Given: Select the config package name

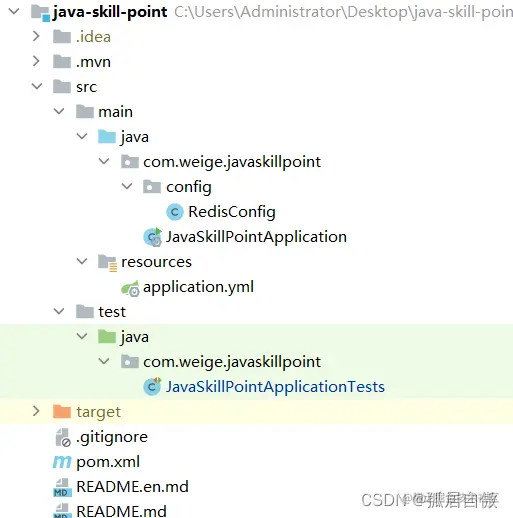Looking at the screenshot, I should (189, 187).
